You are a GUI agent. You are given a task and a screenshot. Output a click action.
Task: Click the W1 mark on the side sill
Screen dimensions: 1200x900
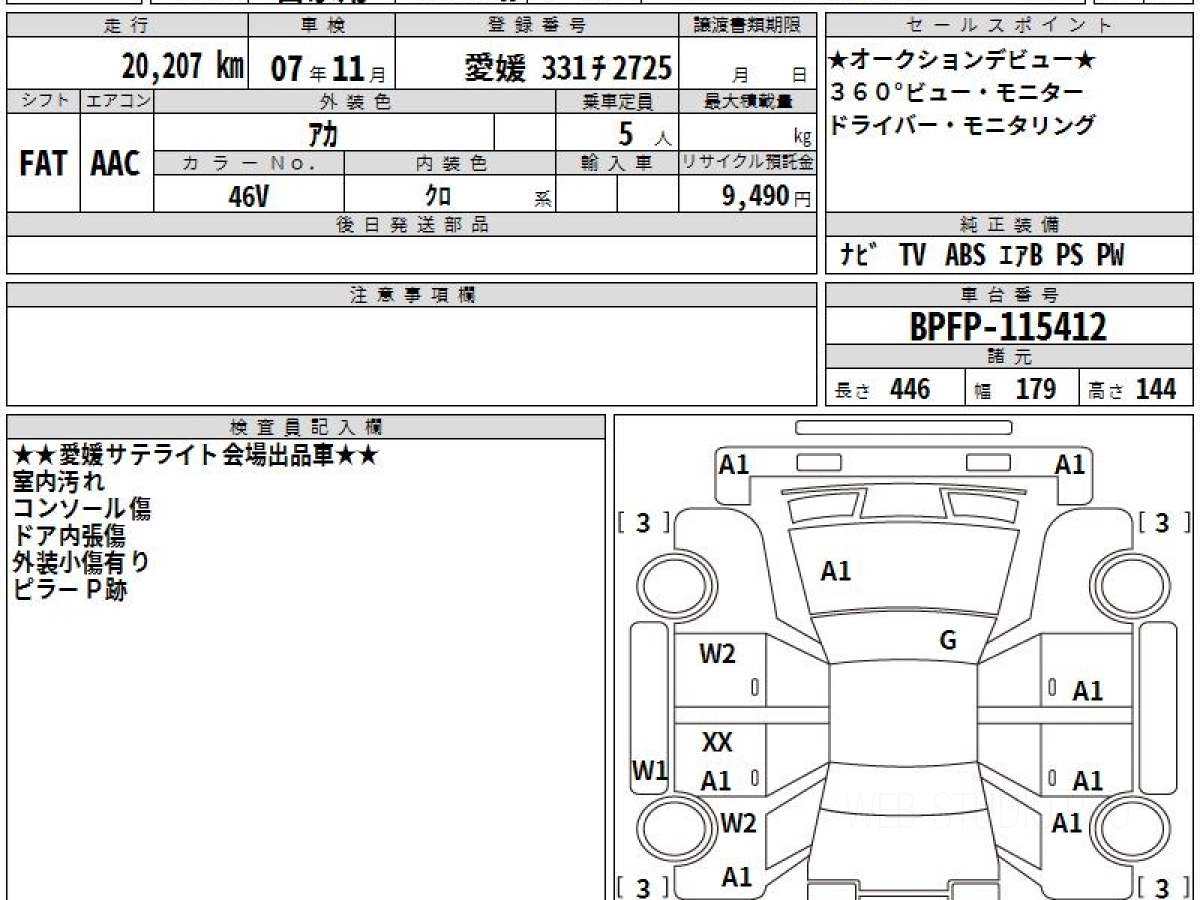pos(650,770)
